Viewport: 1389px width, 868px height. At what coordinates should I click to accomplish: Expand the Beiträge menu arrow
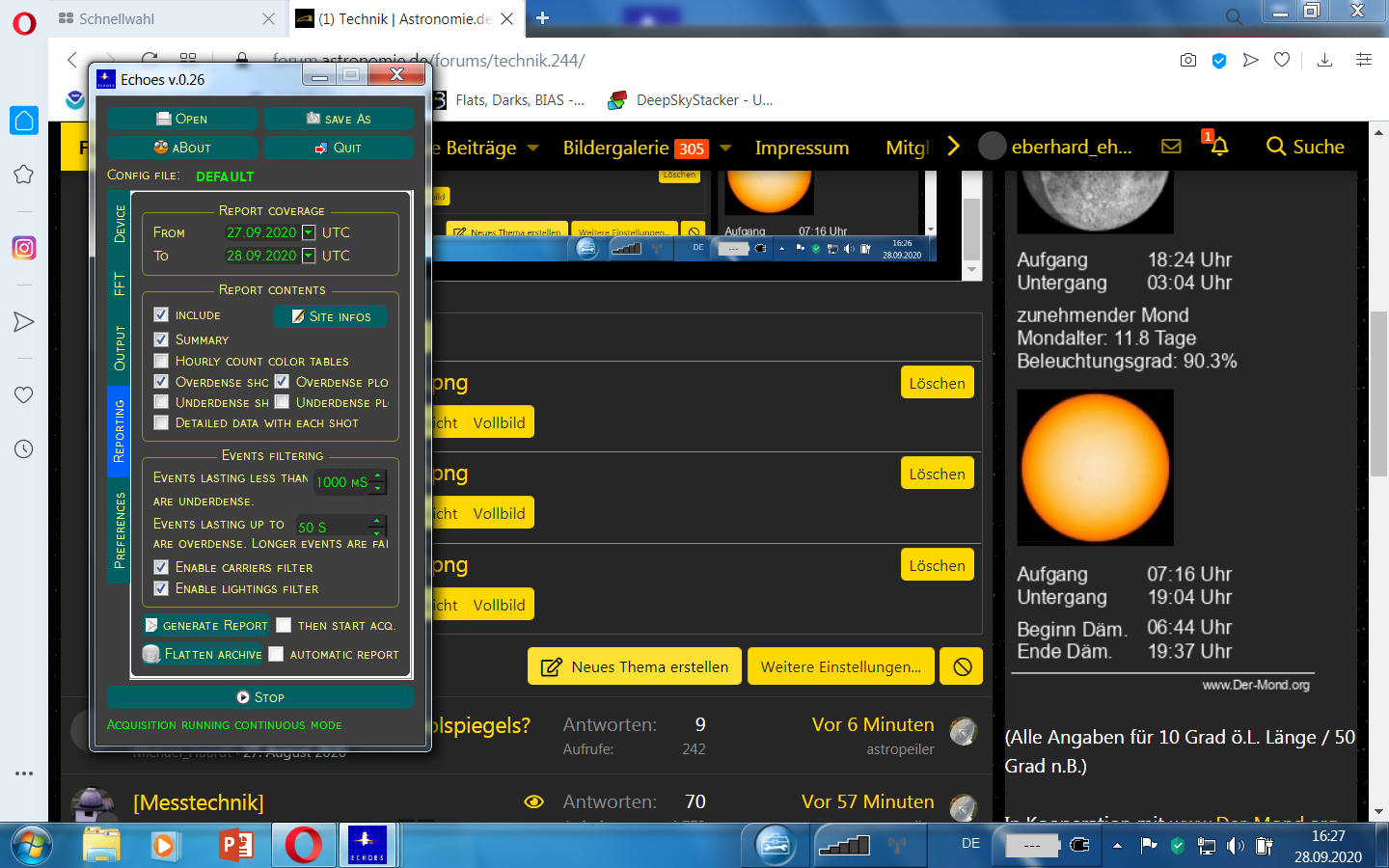click(x=532, y=148)
